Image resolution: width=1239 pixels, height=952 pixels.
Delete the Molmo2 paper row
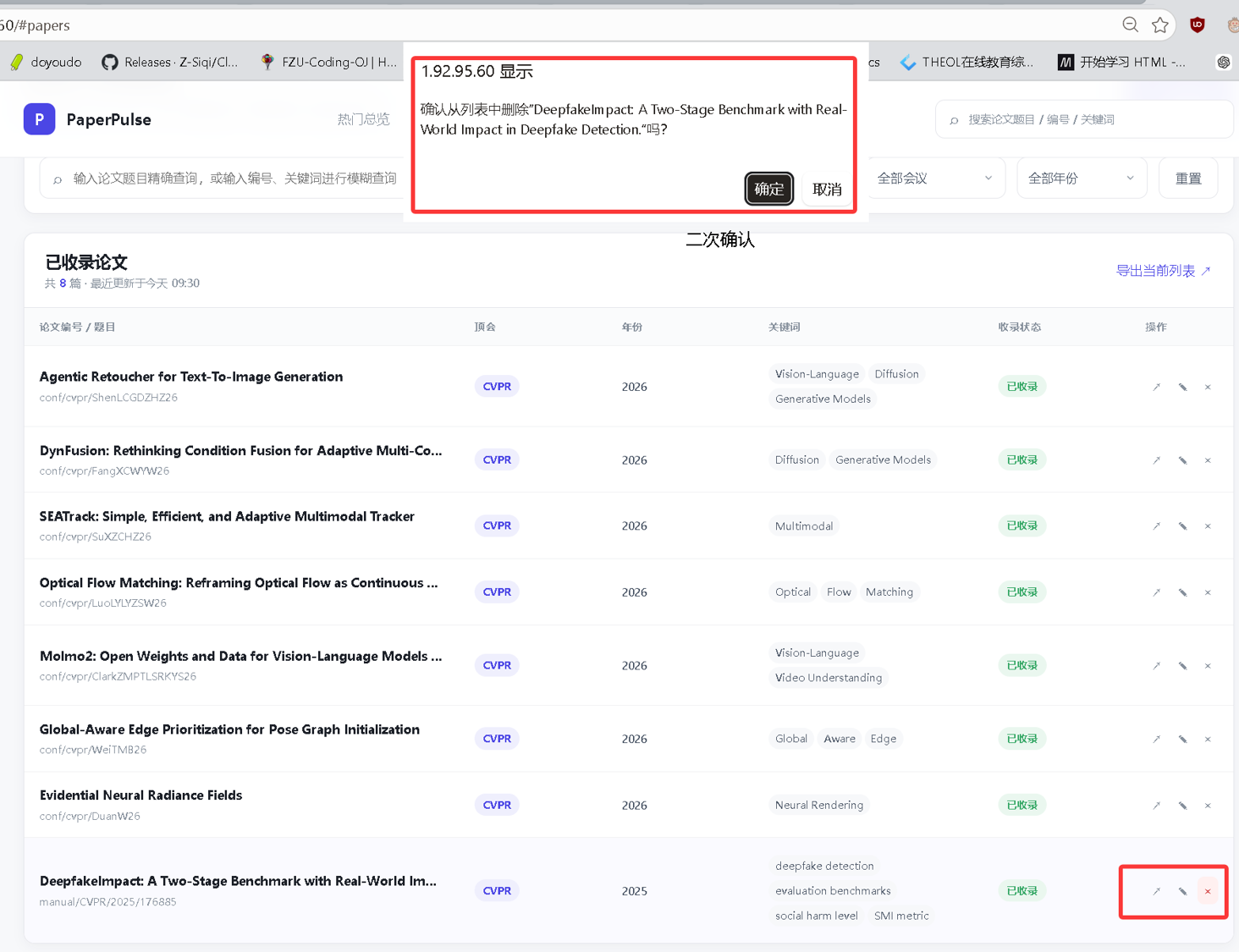pyautogui.click(x=1208, y=666)
